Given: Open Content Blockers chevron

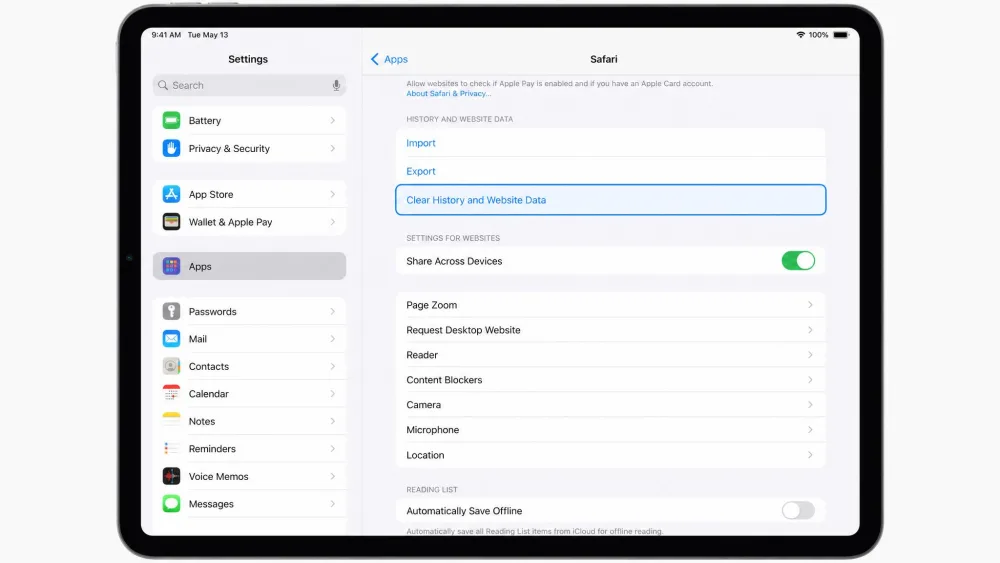Looking at the screenshot, I should click(810, 379).
